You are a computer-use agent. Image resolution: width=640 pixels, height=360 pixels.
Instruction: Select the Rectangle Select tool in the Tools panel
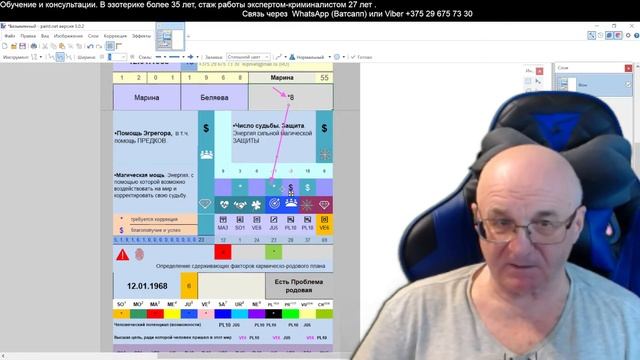(x=528, y=81)
